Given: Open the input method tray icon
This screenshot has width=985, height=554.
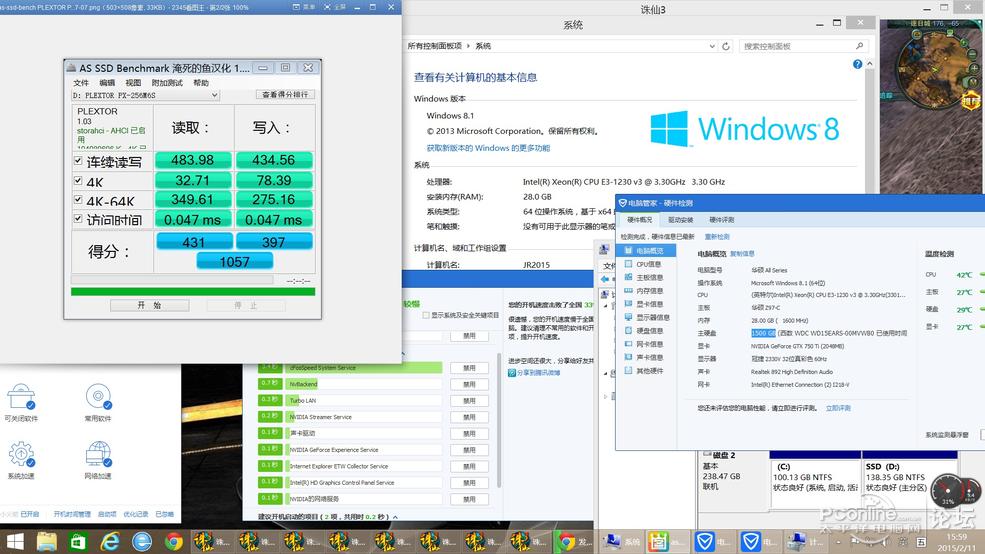Looking at the screenshot, I should tap(921, 541).
